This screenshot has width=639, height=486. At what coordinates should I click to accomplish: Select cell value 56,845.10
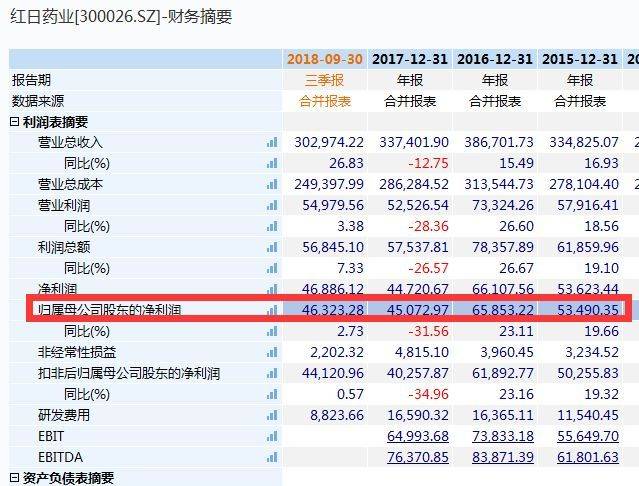[333, 247]
